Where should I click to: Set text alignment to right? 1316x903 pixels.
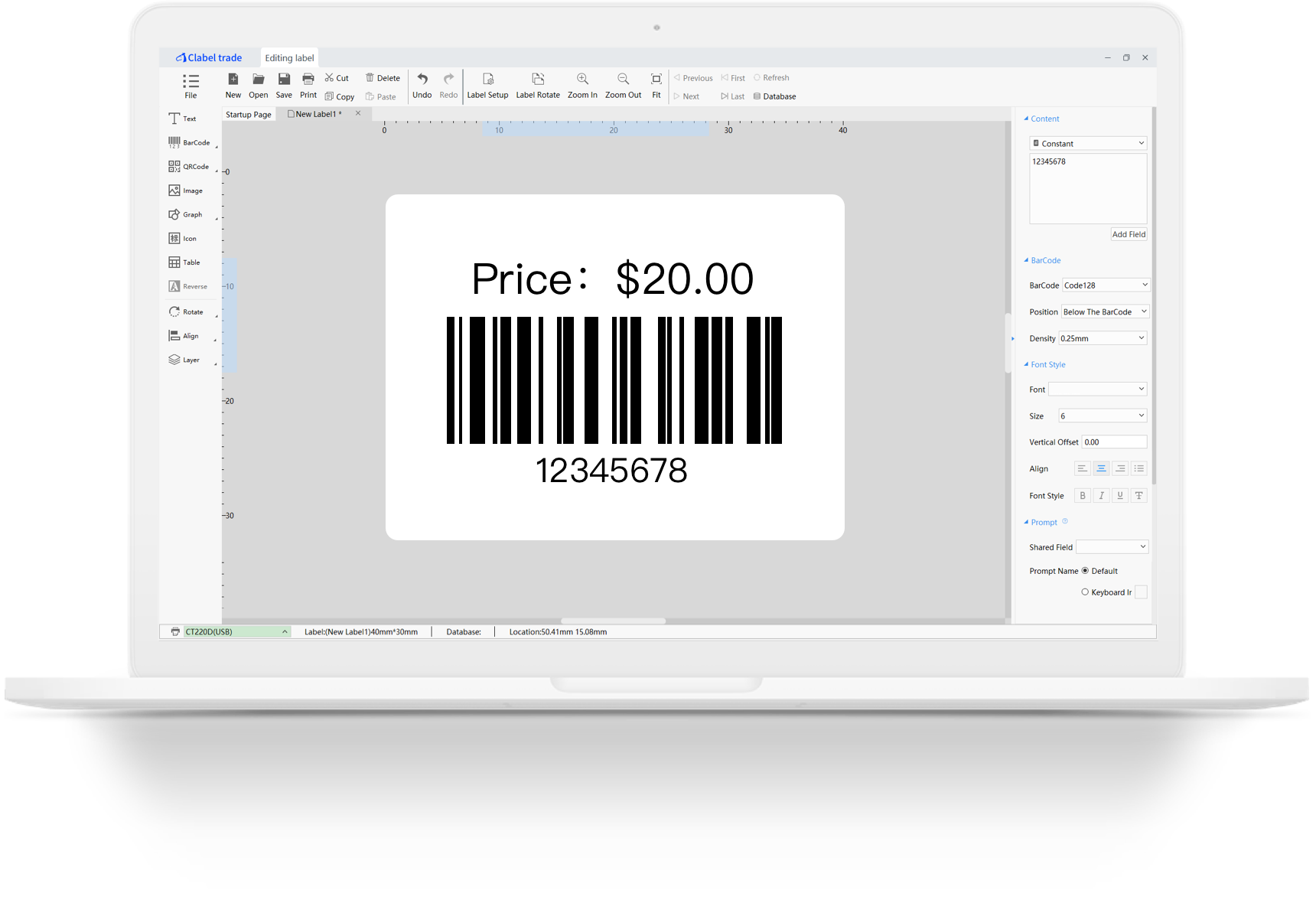click(x=1120, y=468)
